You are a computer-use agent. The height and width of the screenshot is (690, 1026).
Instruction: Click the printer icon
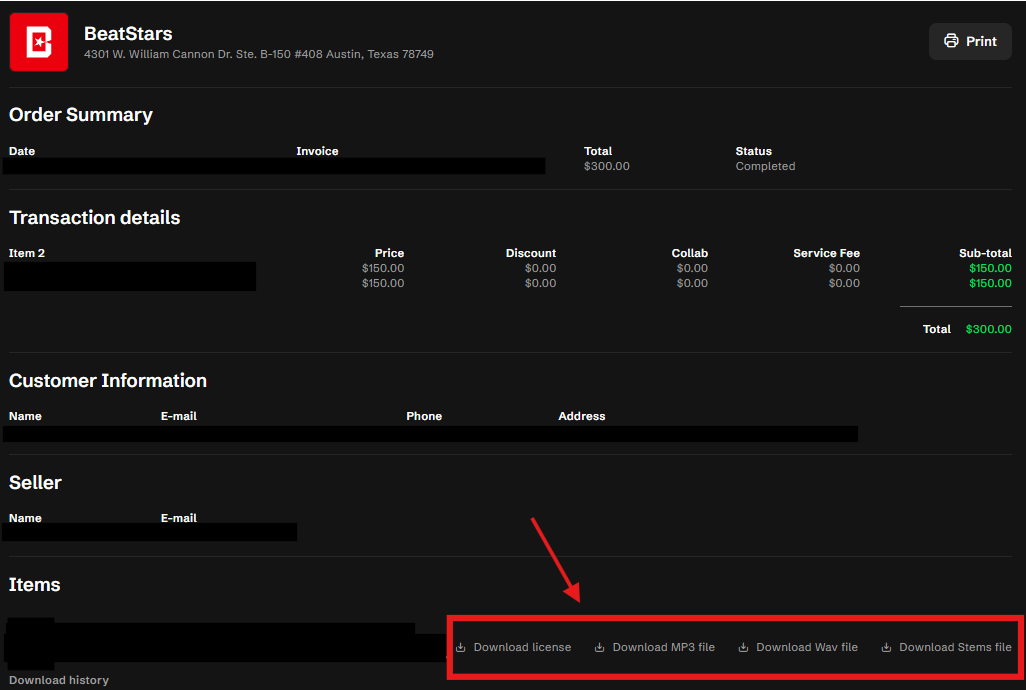pos(951,41)
